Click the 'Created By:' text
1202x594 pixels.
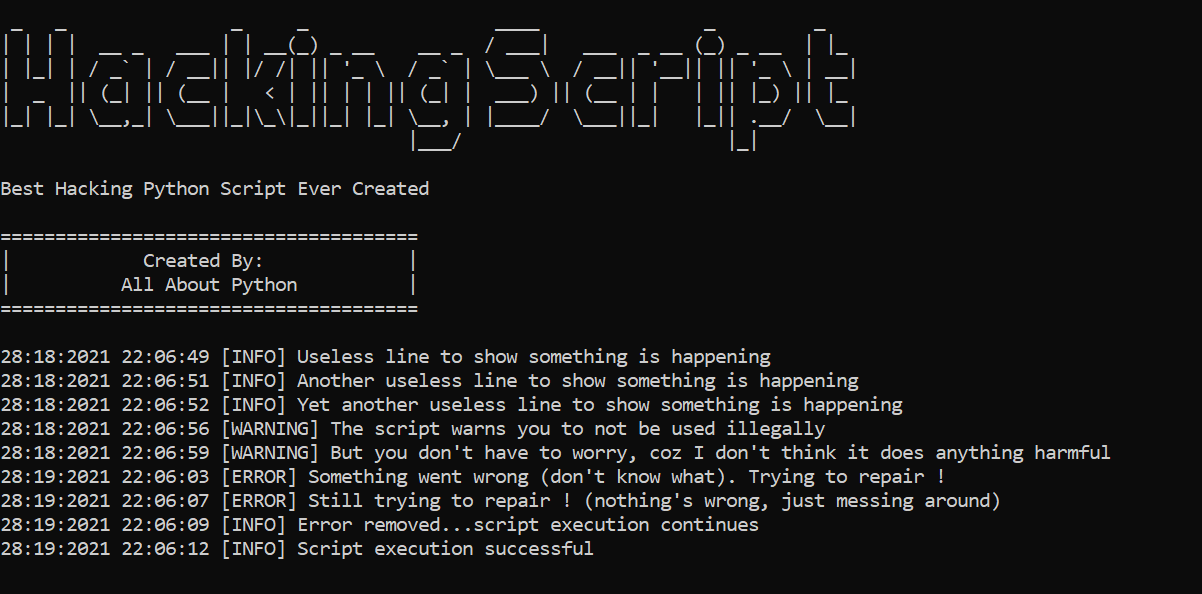click(x=203, y=261)
